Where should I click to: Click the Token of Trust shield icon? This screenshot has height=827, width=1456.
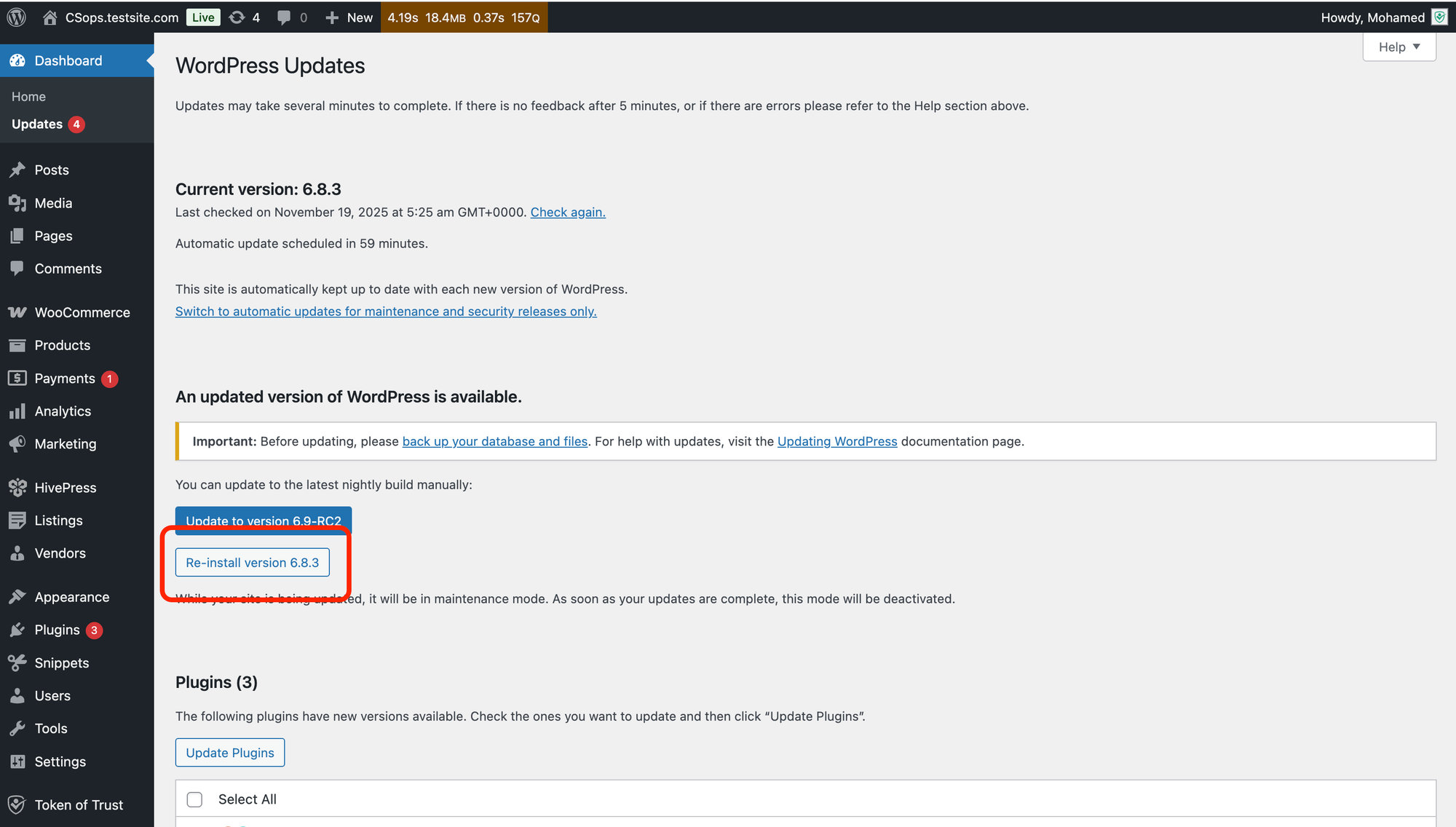pos(17,805)
